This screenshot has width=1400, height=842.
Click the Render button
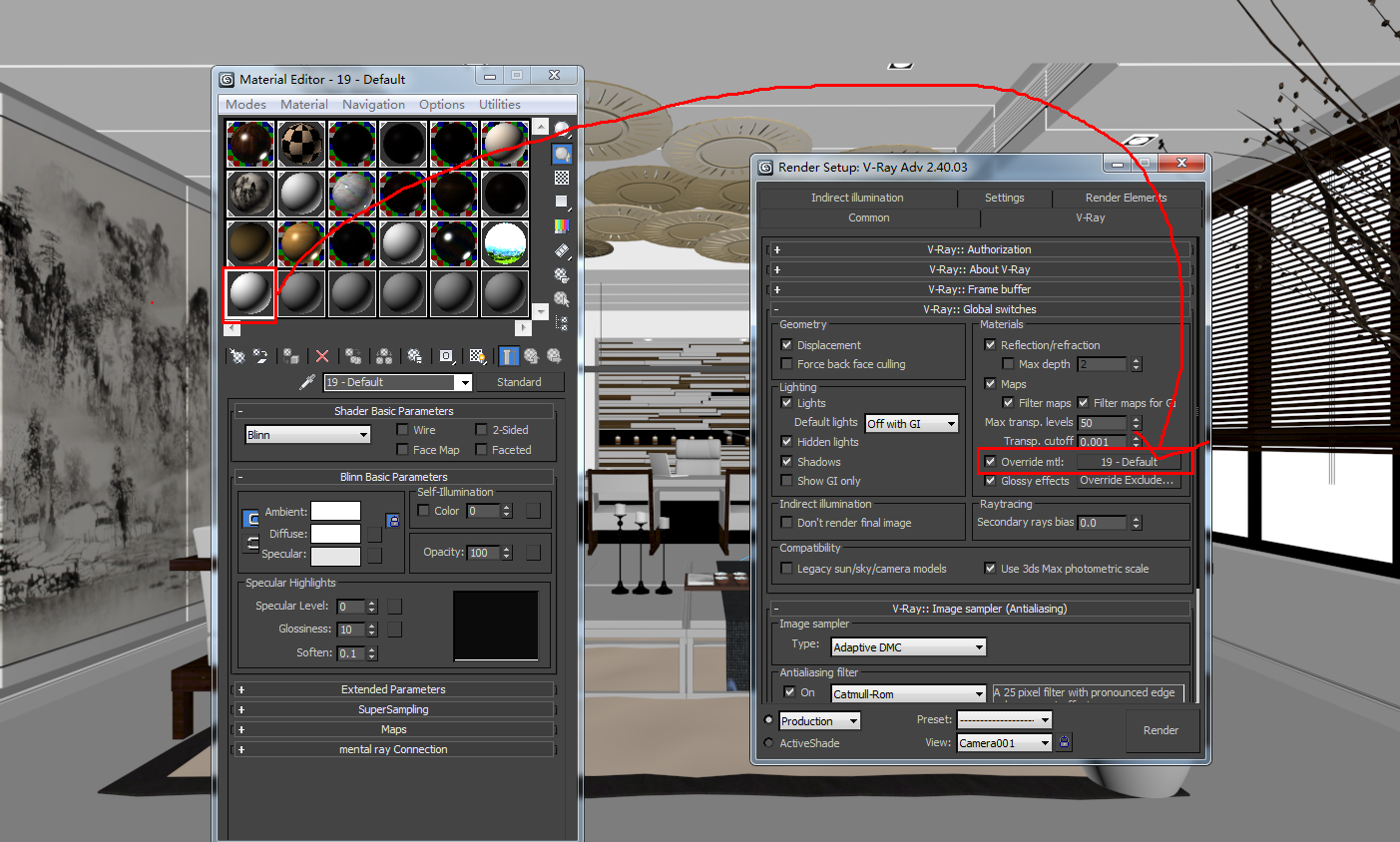tap(1161, 730)
